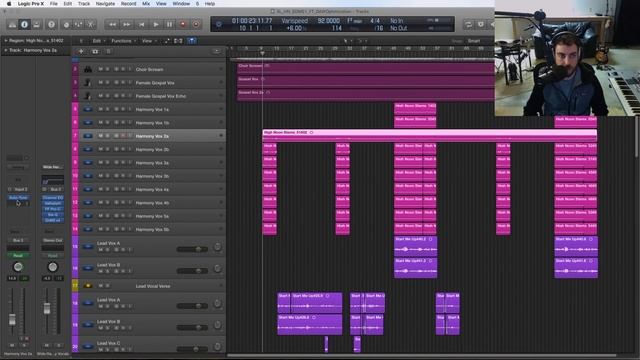Open the Mix menu
640x360 pixels.
[146, 4]
